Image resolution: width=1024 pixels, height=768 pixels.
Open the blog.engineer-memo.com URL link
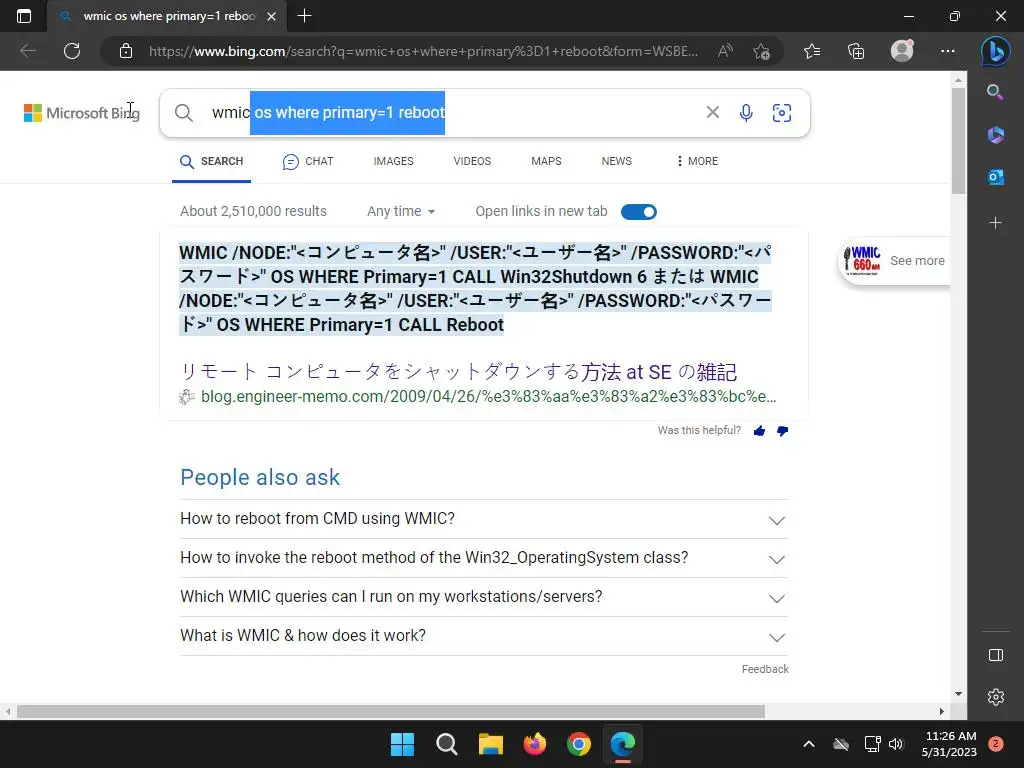pos(488,396)
